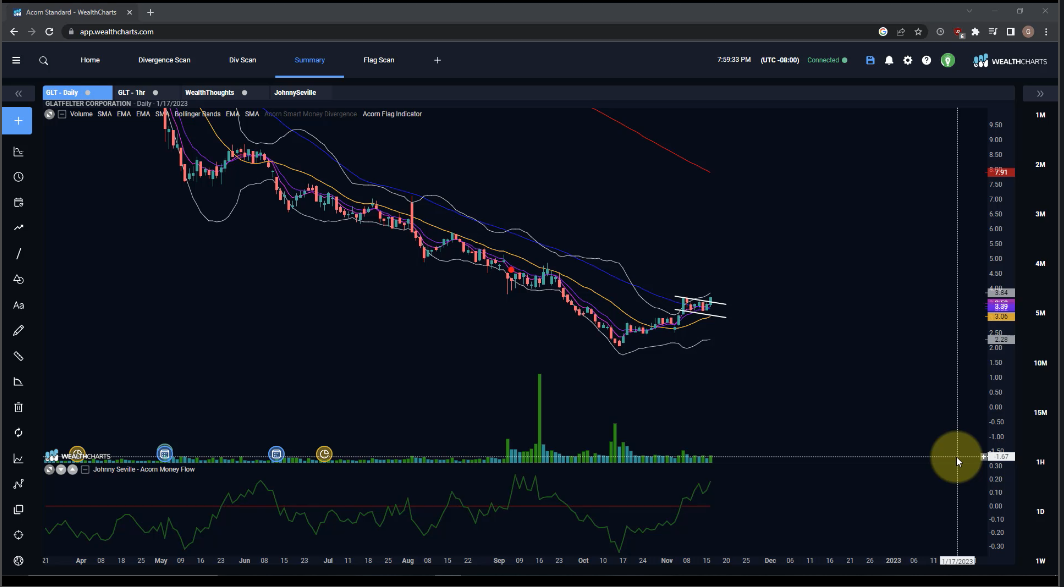Select the trend indicator tool
1064x587 pixels.
18,228
